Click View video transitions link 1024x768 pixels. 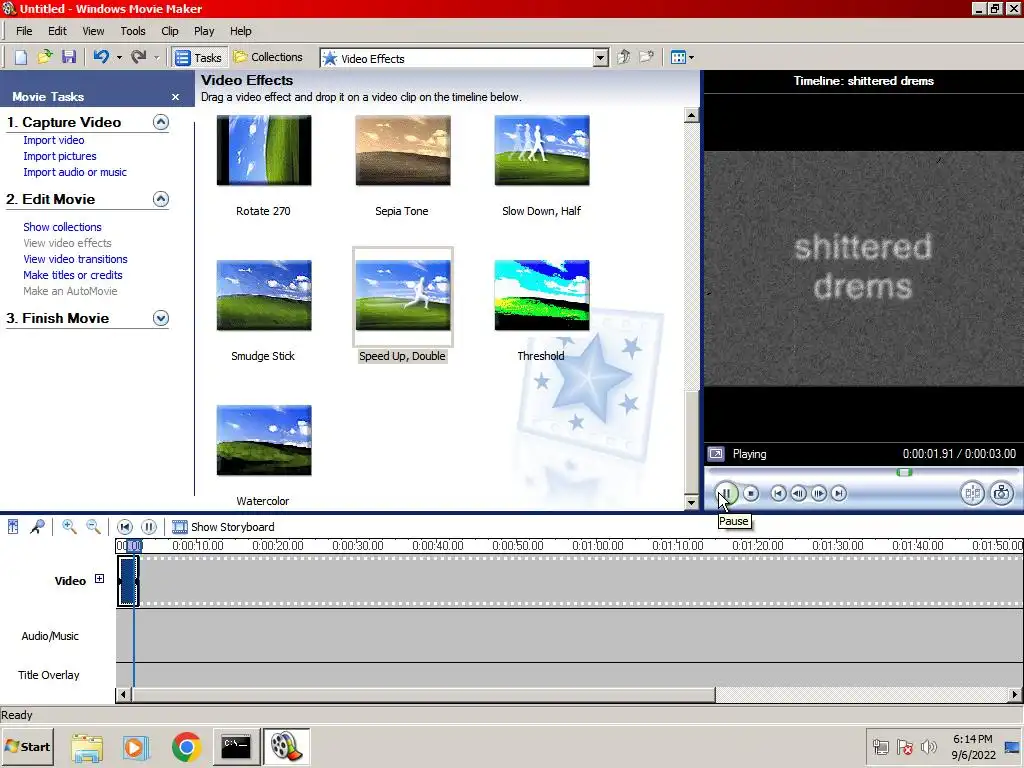point(75,259)
